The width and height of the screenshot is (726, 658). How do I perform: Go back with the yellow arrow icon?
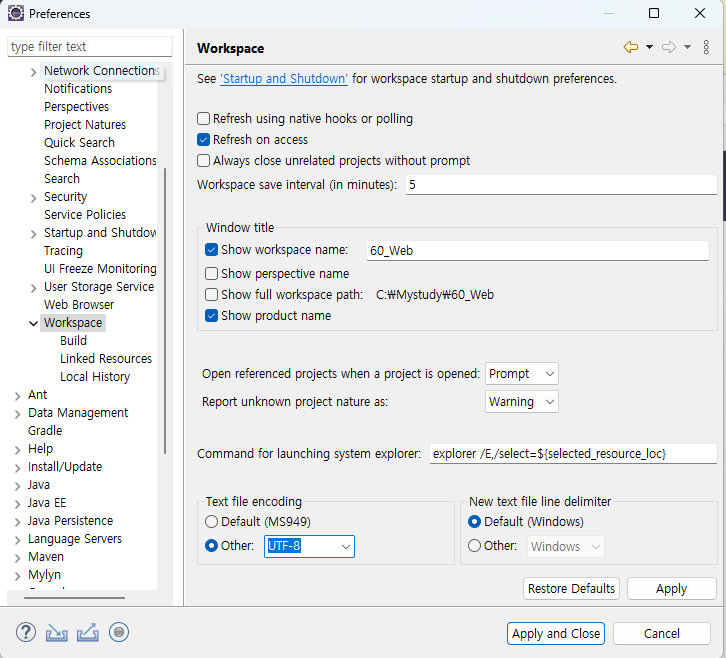pyautogui.click(x=631, y=47)
